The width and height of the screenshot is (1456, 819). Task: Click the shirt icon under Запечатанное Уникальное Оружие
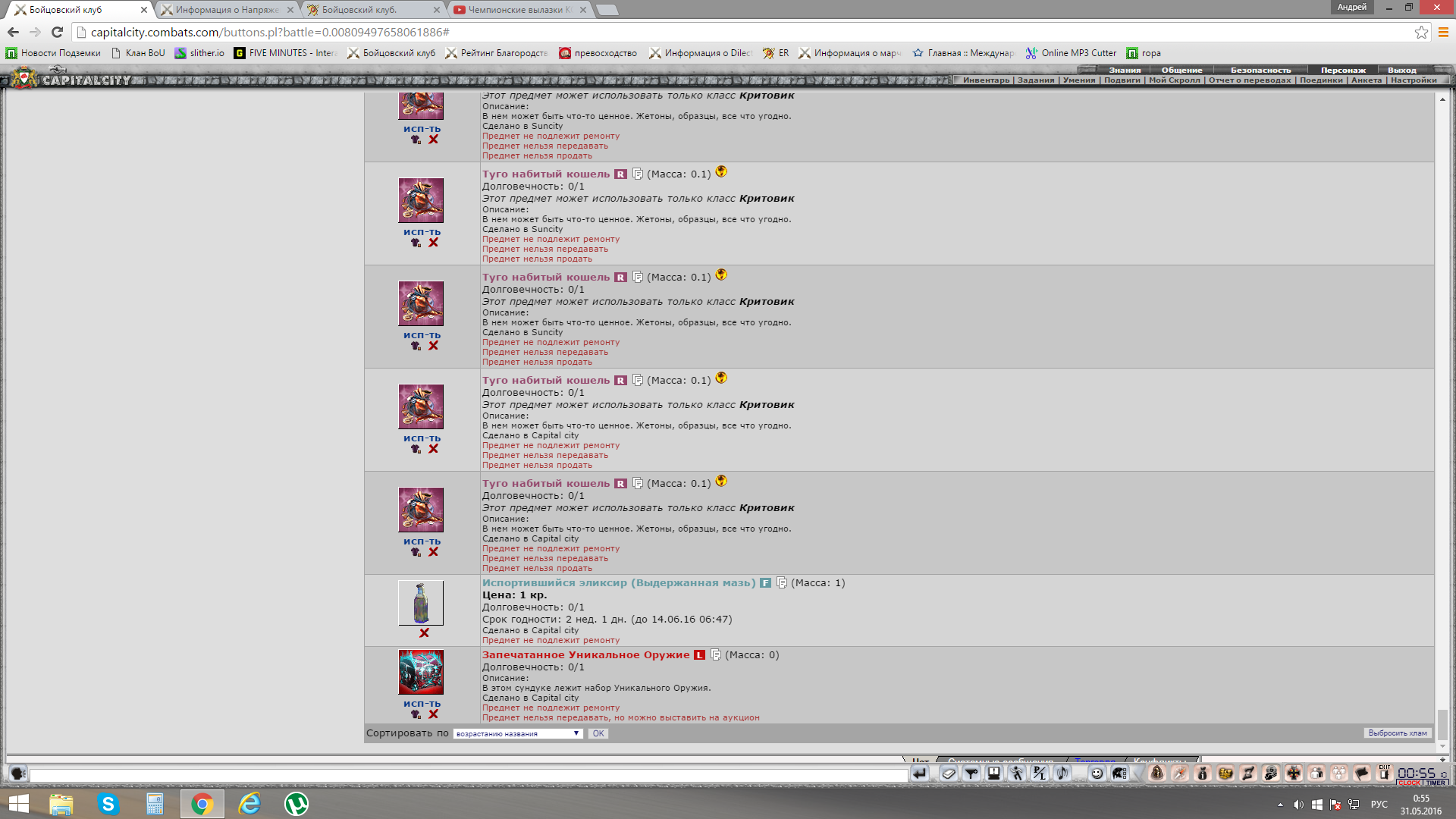(x=416, y=714)
